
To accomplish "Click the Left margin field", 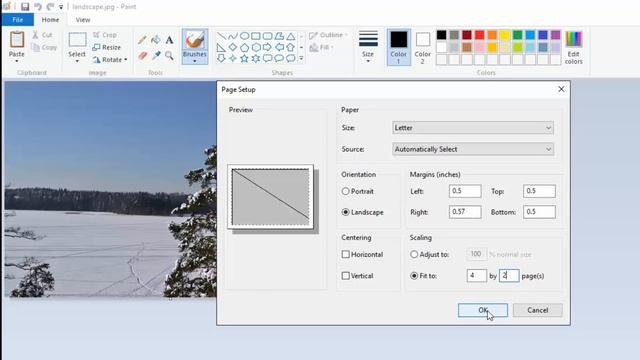I will coord(465,191).
